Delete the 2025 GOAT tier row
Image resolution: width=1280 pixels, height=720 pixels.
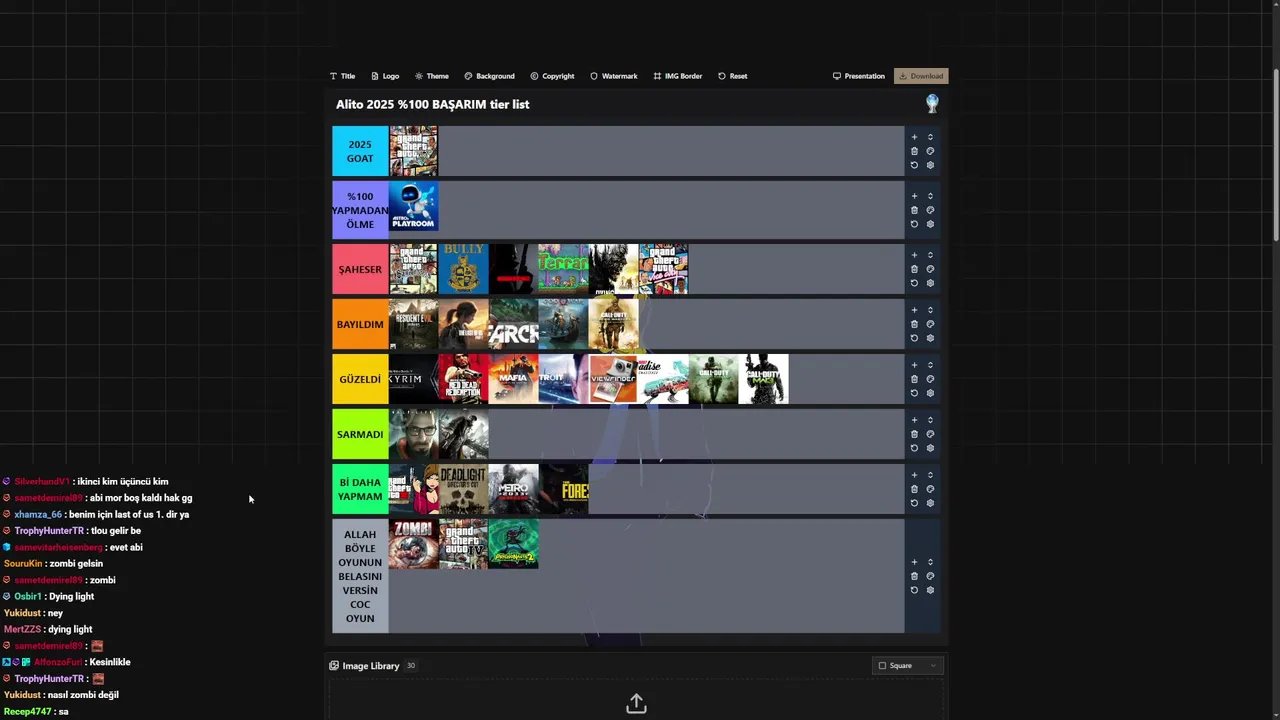click(x=914, y=151)
